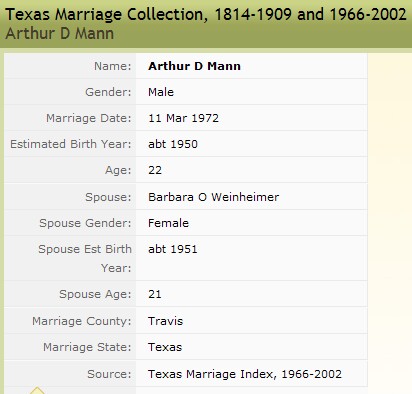The width and height of the screenshot is (412, 394).
Task: Click the Marriage State value Texas
Action: (165, 347)
